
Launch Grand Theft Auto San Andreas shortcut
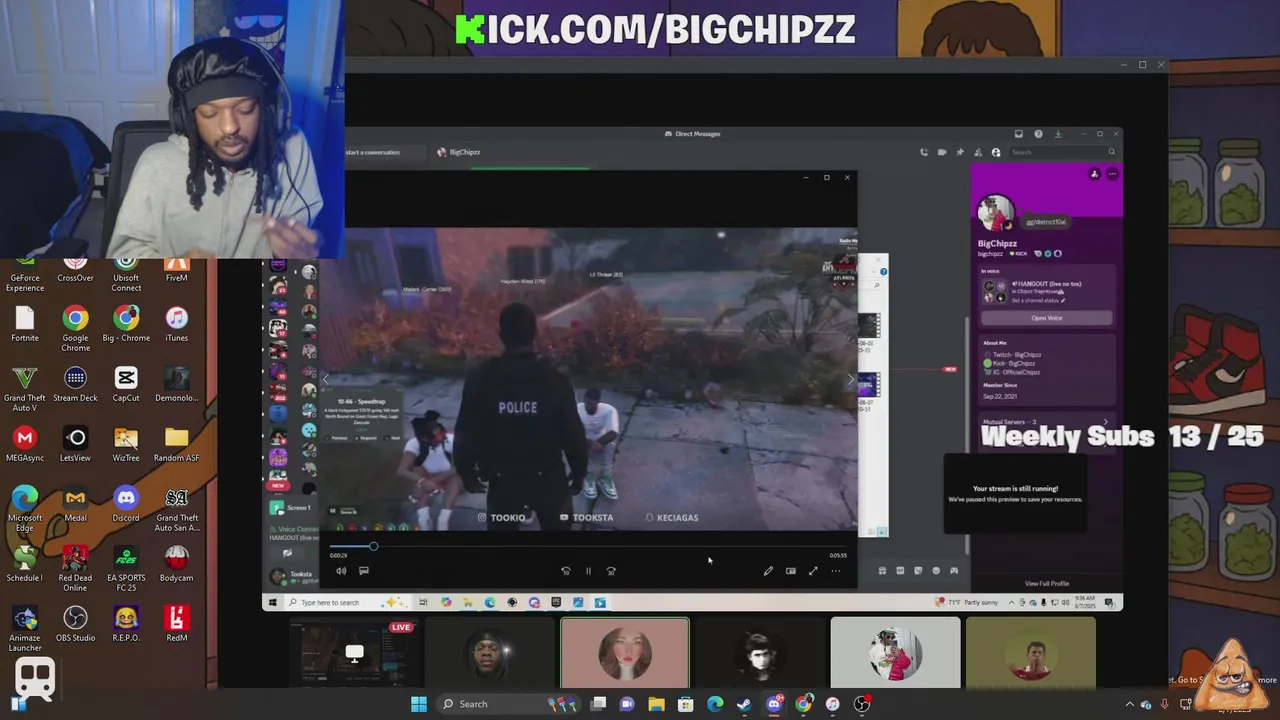pos(177,509)
